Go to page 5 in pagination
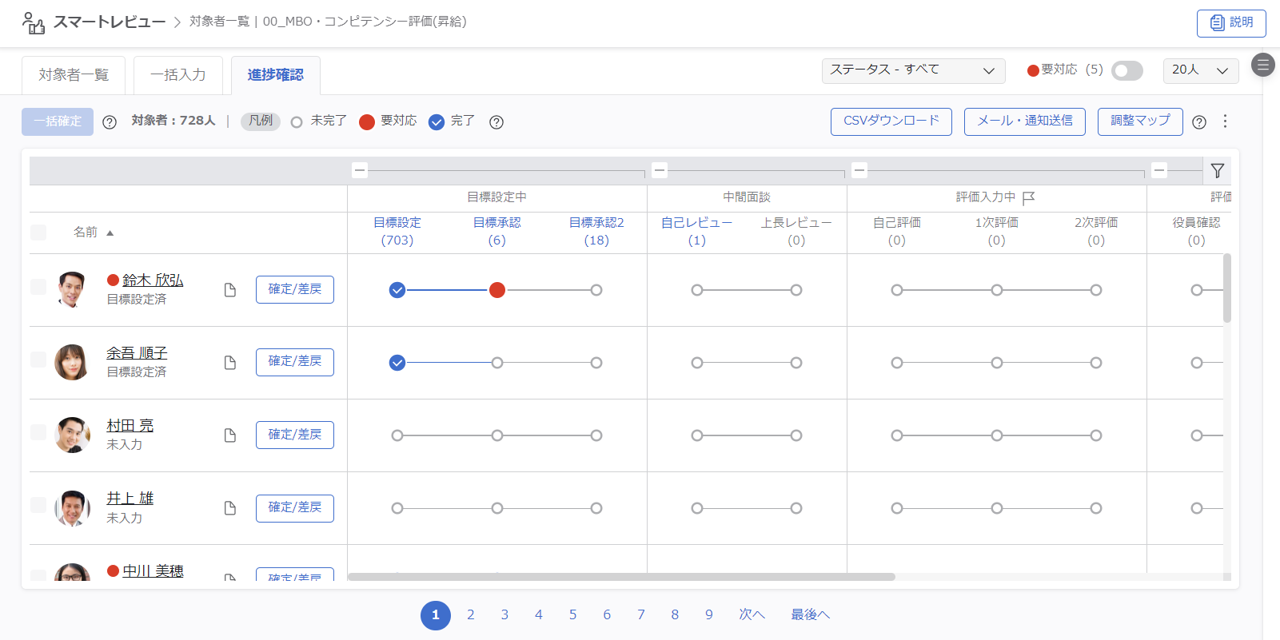The image size is (1280, 640). (x=573, y=615)
